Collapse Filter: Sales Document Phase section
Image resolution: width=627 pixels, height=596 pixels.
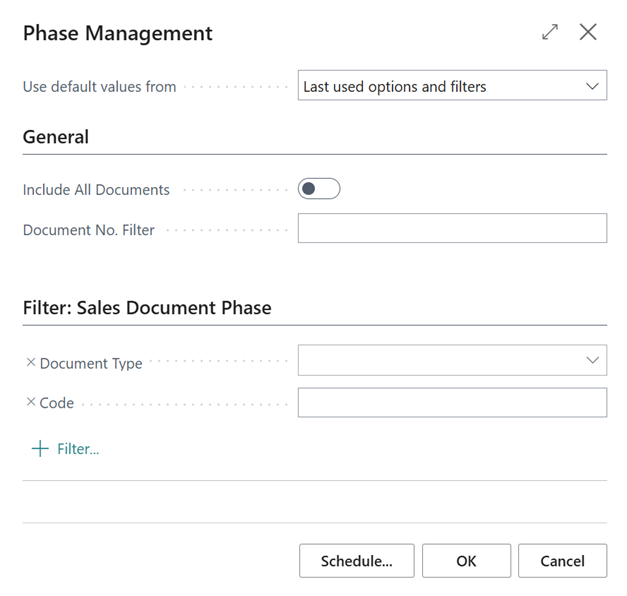pos(147,307)
